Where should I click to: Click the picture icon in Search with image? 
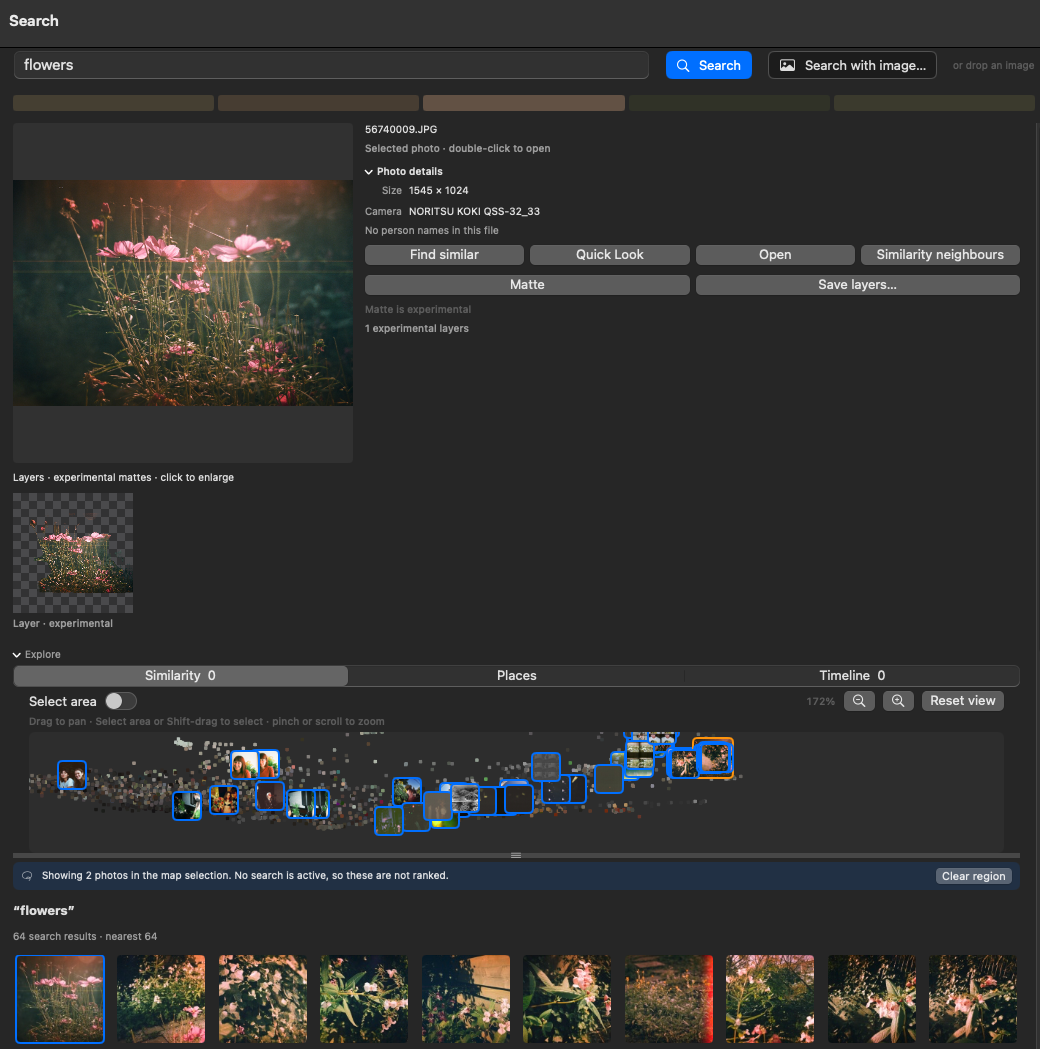click(x=787, y=66)
